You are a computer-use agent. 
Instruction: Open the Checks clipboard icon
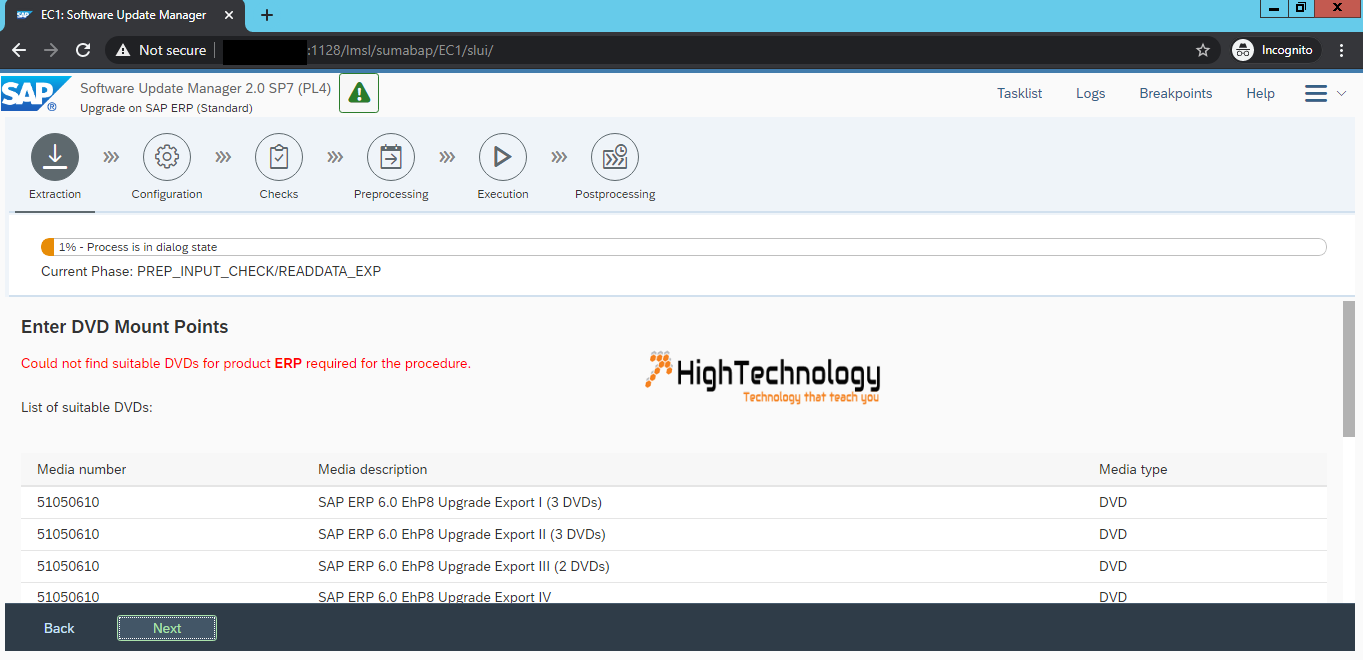point(279,157)
